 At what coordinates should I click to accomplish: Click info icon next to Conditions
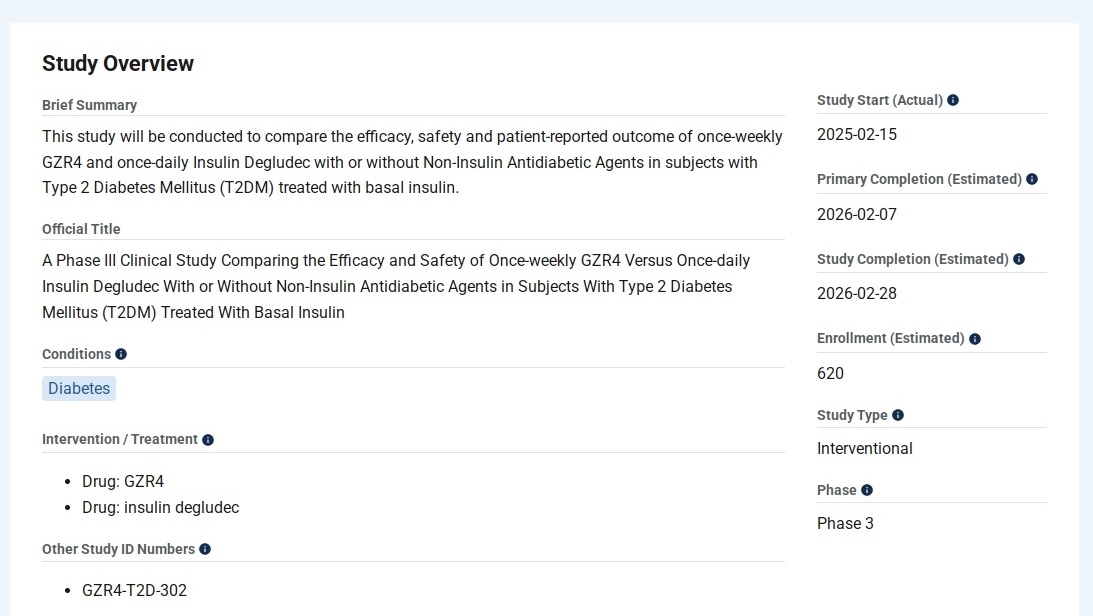coord(121,354)
